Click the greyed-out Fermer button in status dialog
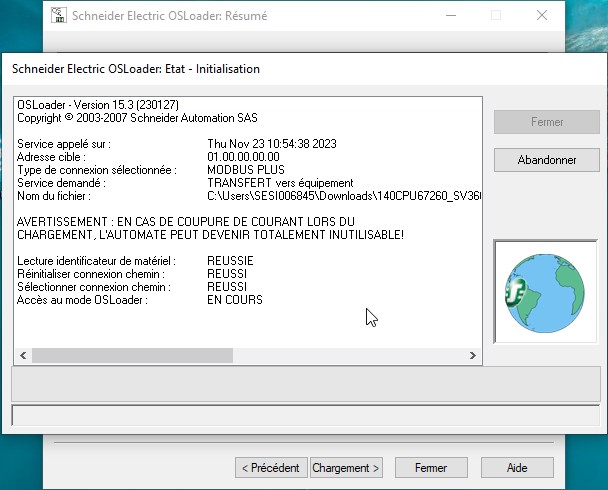This screenshot has width=608, height=490. pos(547,122)
